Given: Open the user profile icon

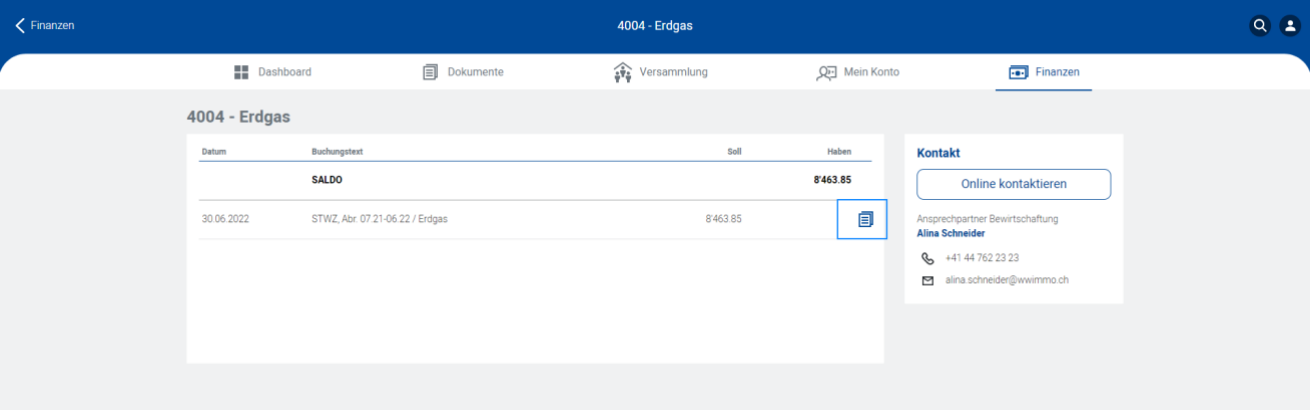Looking at the screenshot, I should point(1289,25).
